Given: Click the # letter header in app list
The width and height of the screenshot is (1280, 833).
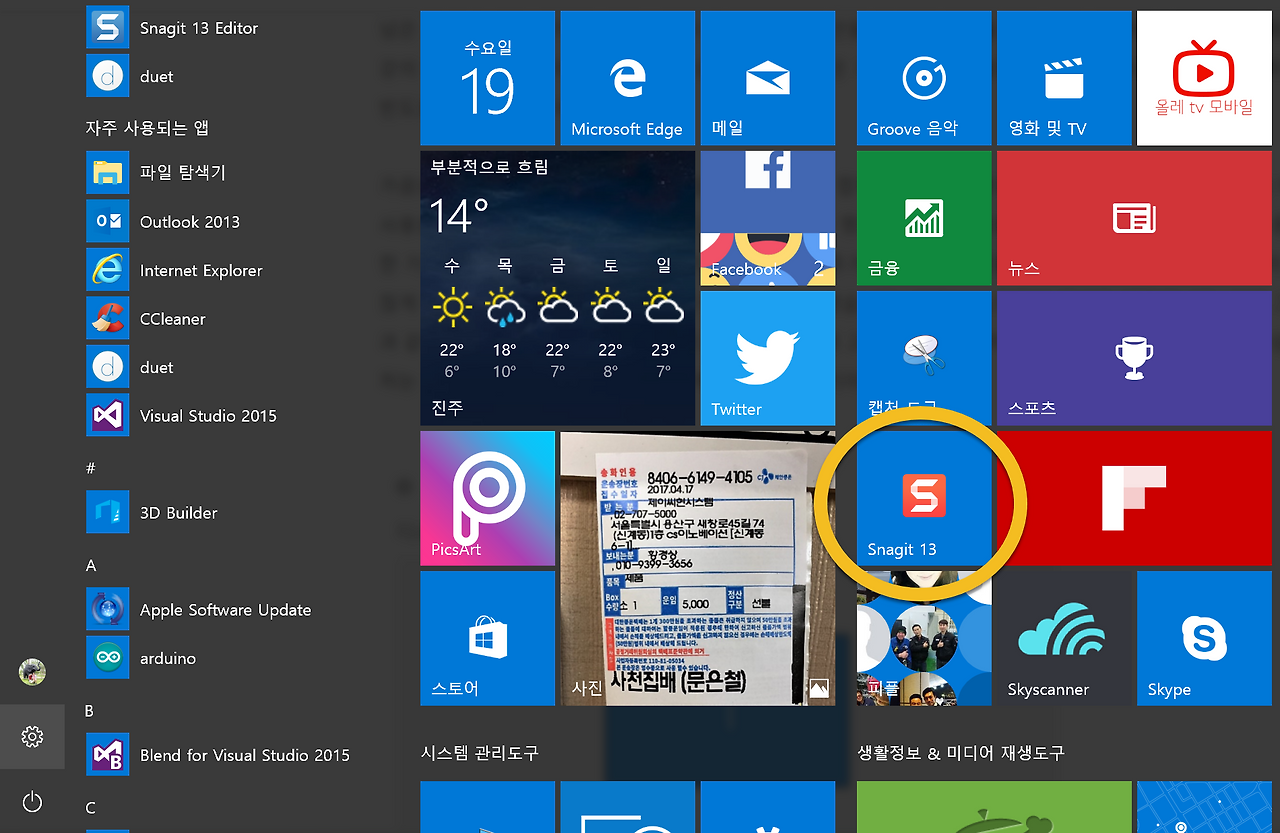Looking at the screenshot, I should coord(91,468).
